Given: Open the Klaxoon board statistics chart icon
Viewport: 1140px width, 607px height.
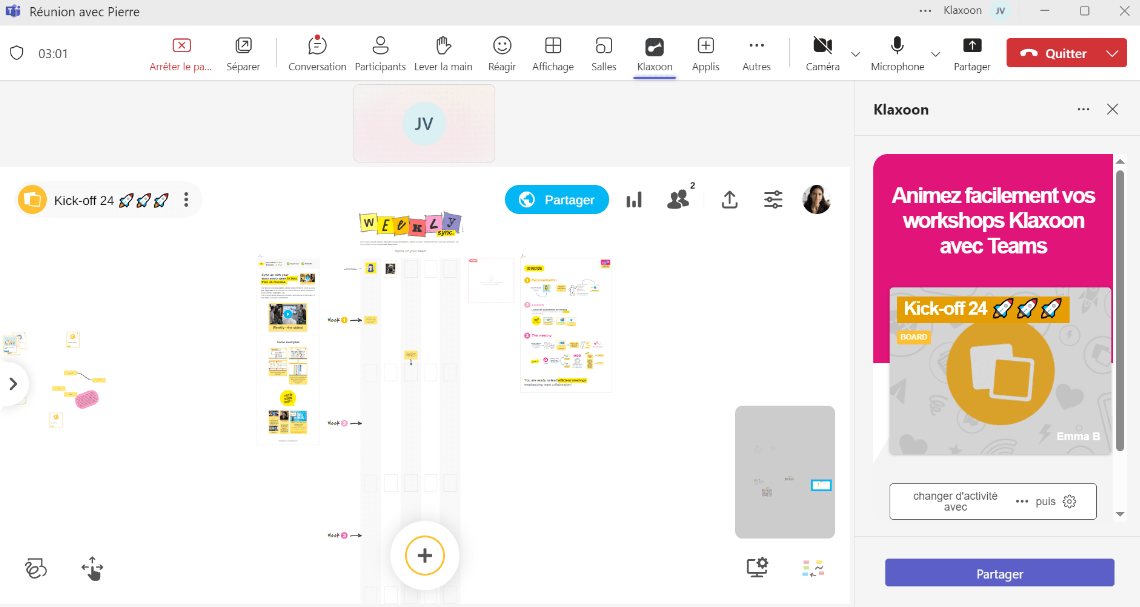Looking at the screenshot, I should (x=634, y=200).
